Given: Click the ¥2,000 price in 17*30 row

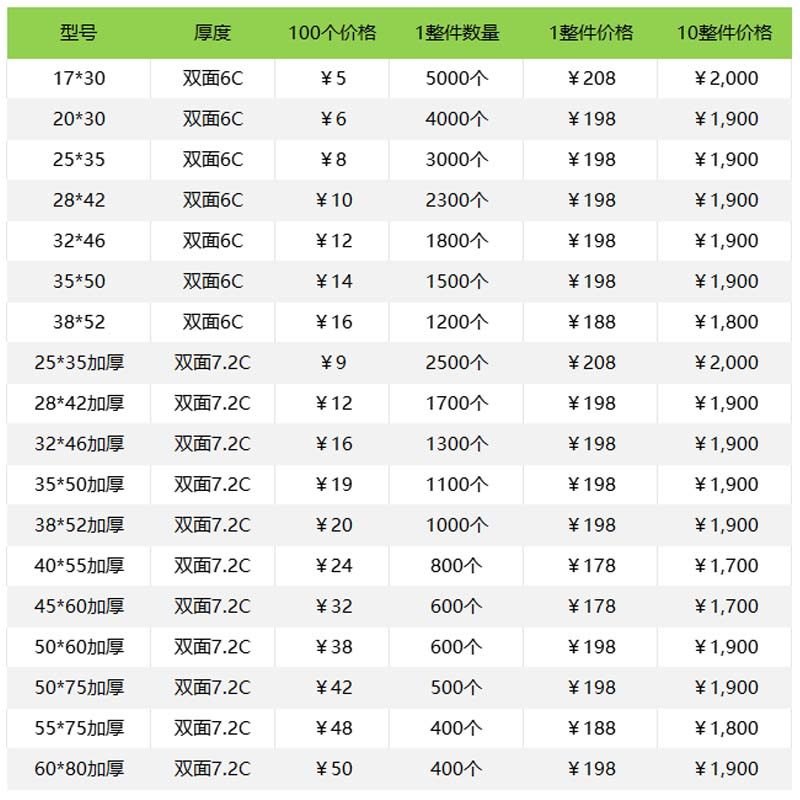Looking at the screenshot, I should coord(726,78).
